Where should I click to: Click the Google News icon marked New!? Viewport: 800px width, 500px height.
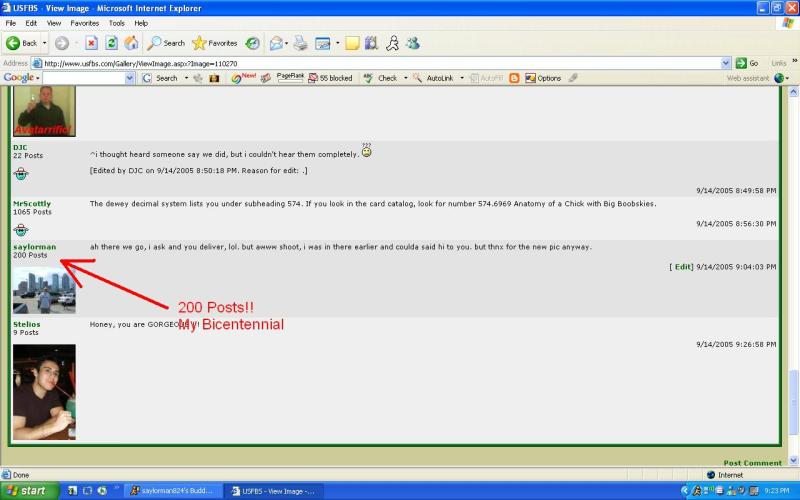pos(243,78)
